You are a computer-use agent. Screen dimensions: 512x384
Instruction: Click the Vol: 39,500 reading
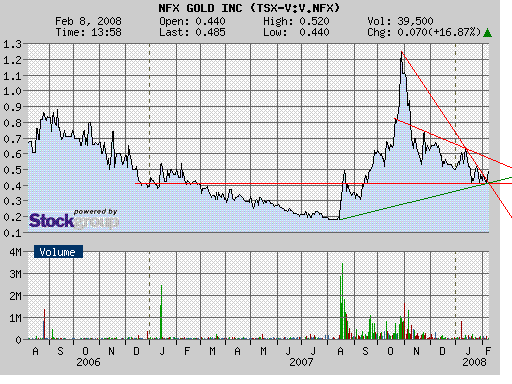(400, 21)
